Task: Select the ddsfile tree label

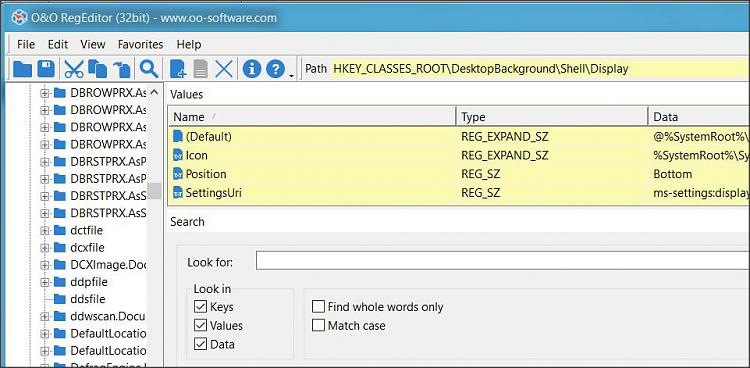Action: (88, 299)
